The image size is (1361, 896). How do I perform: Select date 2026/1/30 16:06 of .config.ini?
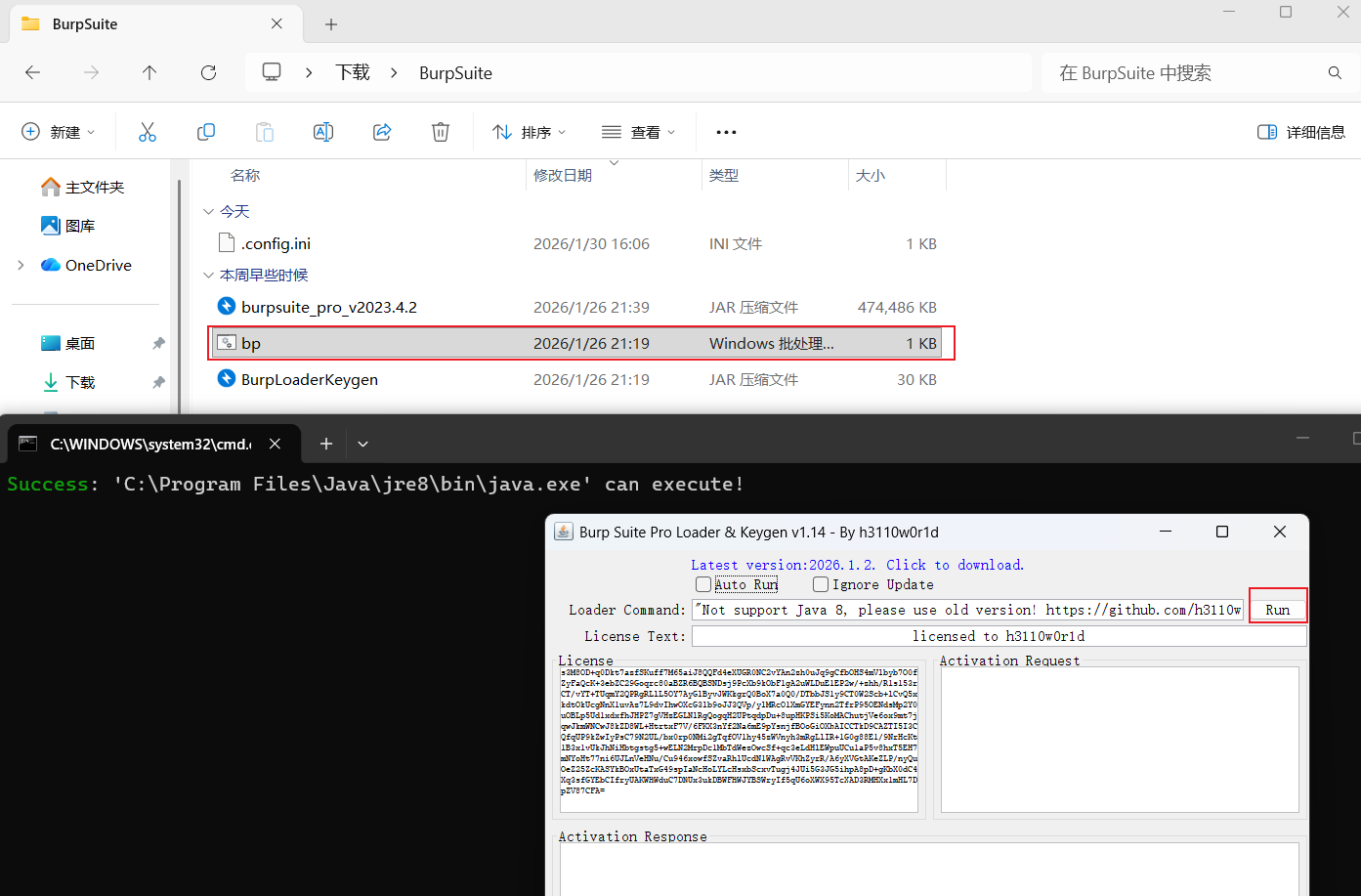pyautogui.click(x=591, y=243)
